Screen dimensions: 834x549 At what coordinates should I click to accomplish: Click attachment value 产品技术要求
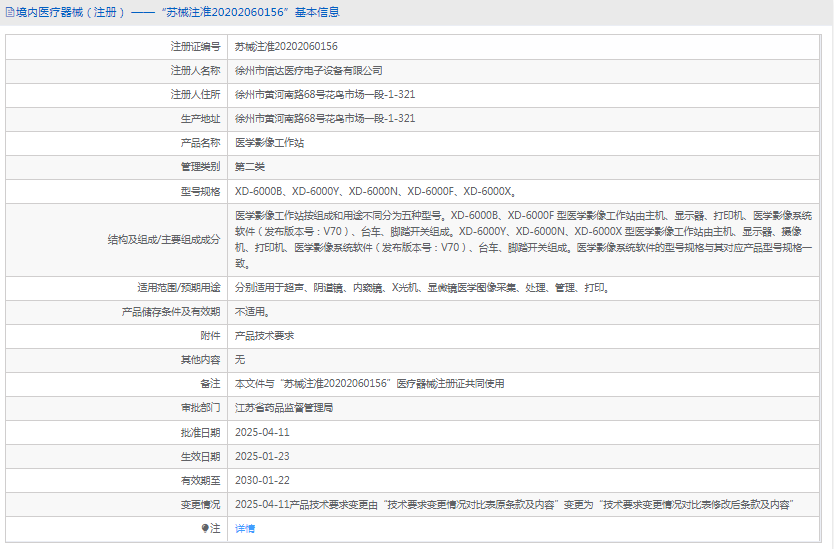point(264,336)
